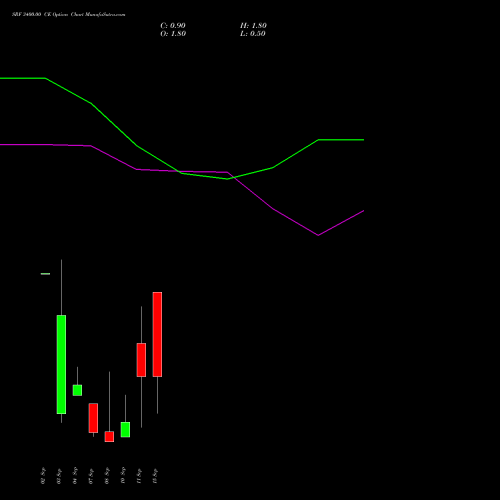Click the small red candle for 08 Sep
Screen dimensions: 500x500
pyautogui.click(x=109, y=437)
